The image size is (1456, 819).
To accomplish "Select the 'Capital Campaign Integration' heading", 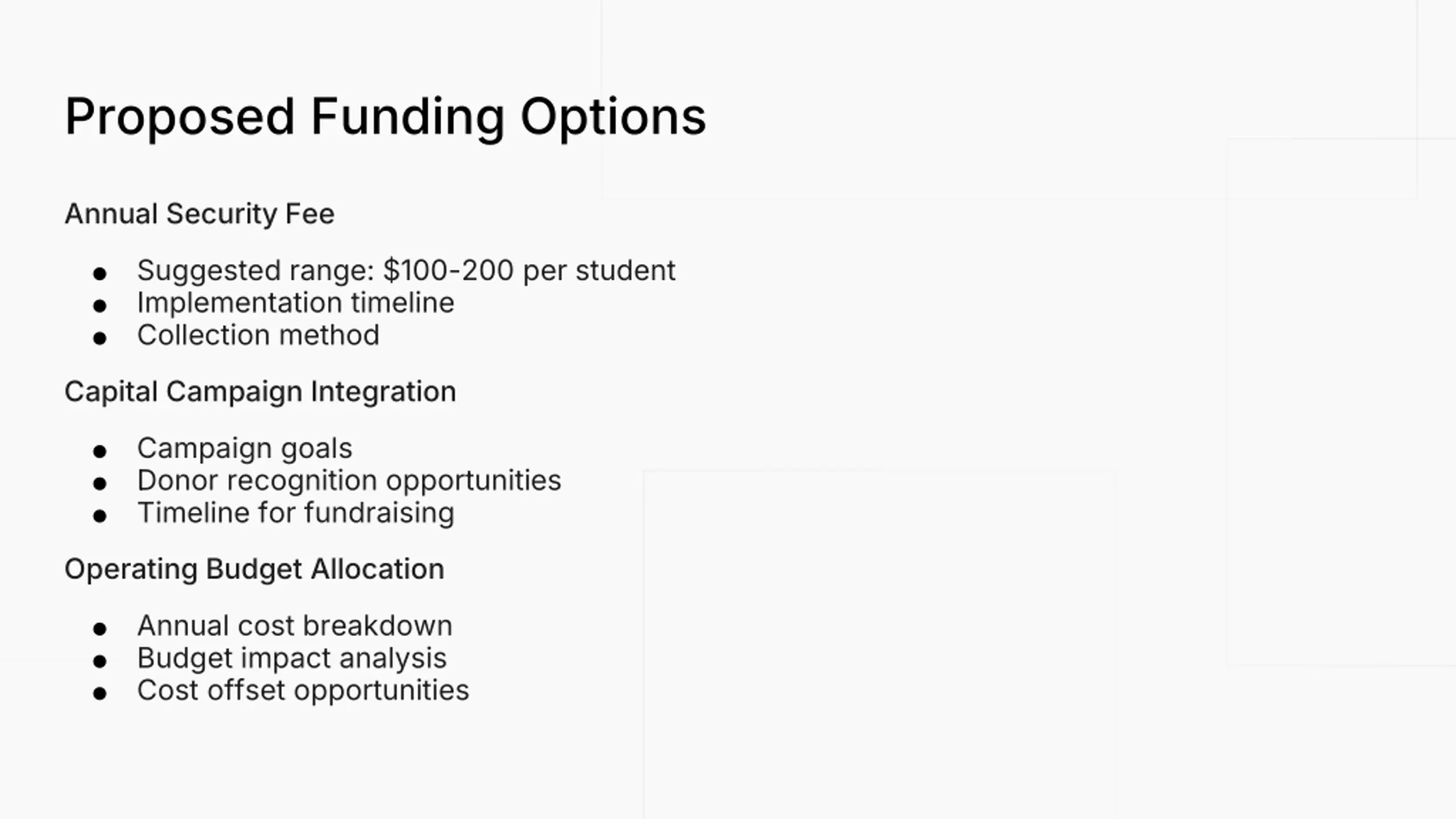I will point(260,392).
